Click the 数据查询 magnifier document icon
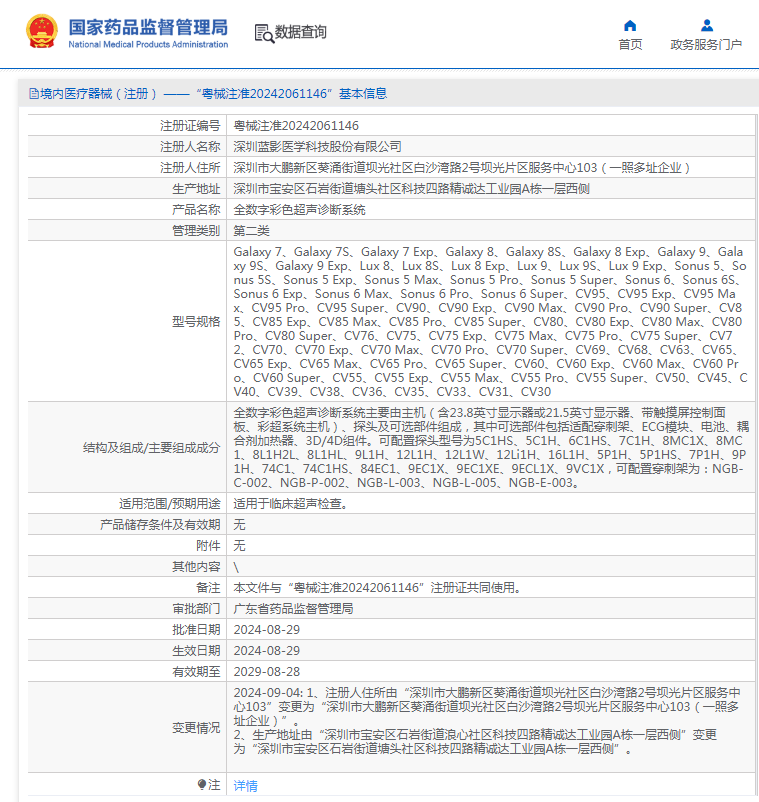 (263, 33)
